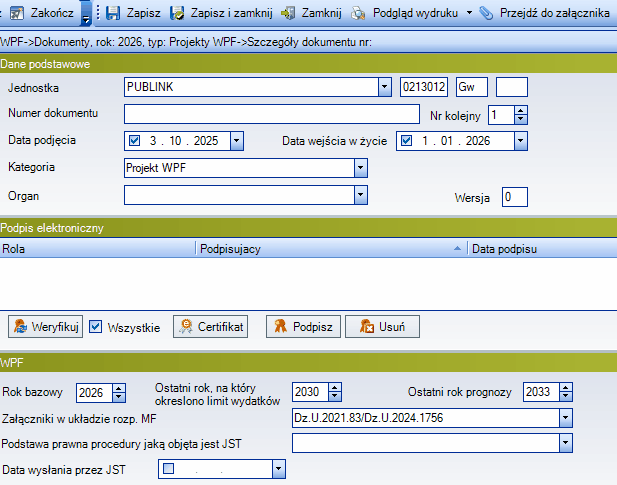This screenshot has width=617, height=485.
Task: Click the Certifikat button
Action: point(210,327)
